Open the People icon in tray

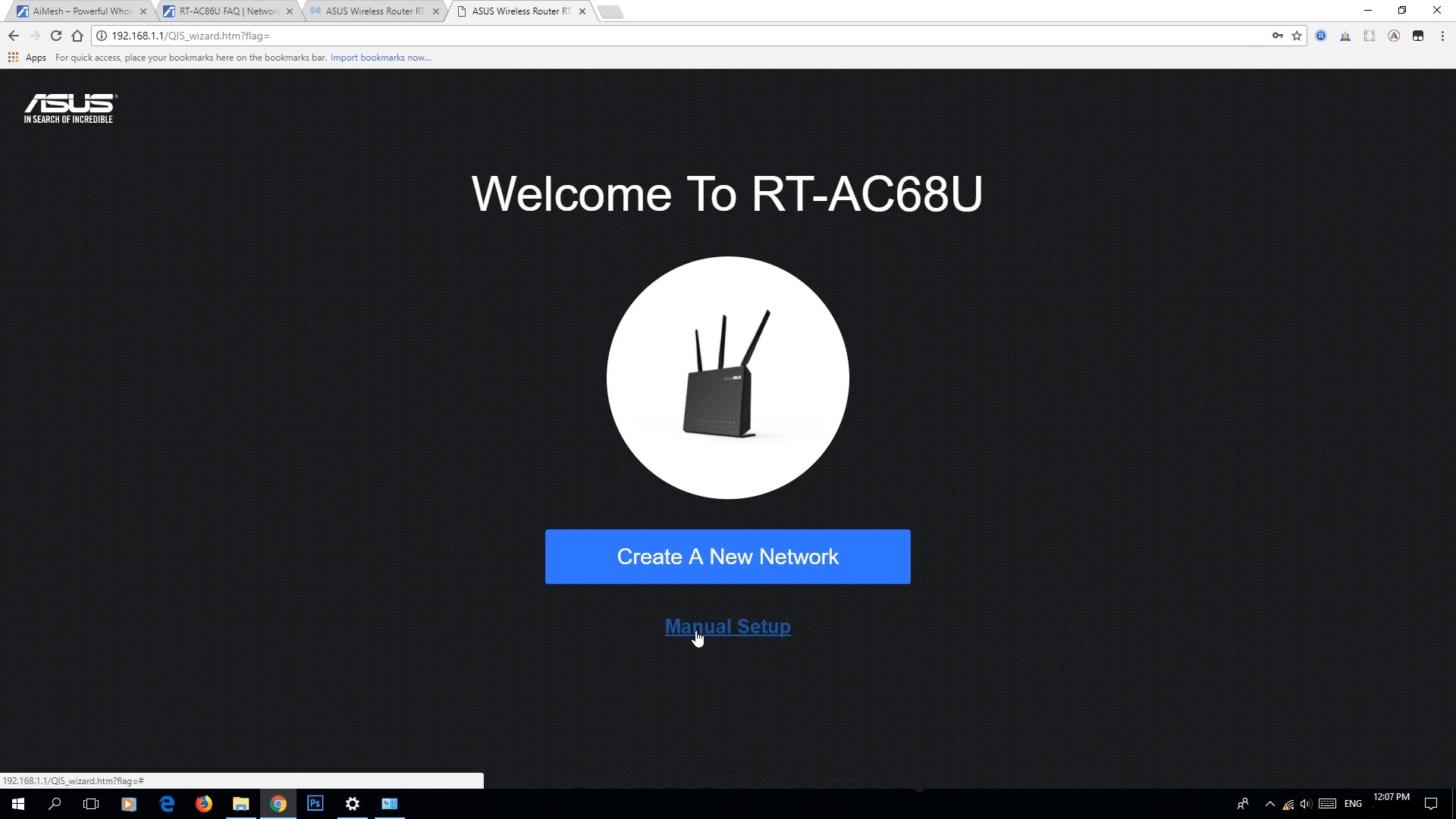click(1243, 804)
